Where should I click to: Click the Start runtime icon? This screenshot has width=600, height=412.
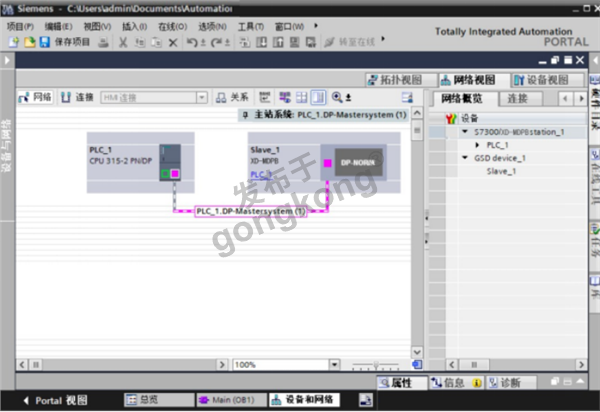[311, 42]
